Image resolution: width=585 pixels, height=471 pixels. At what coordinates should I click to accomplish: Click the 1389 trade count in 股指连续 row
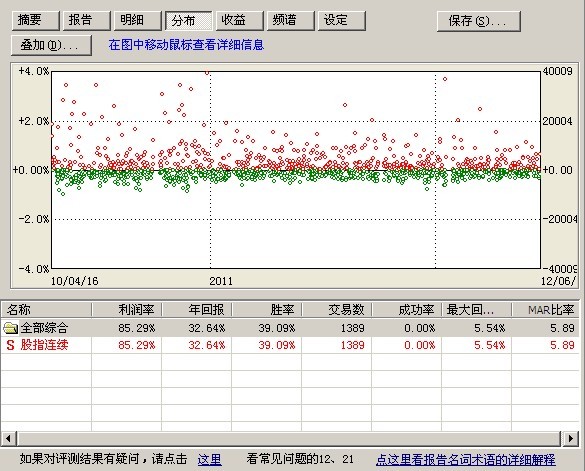(x=353, y=345)
